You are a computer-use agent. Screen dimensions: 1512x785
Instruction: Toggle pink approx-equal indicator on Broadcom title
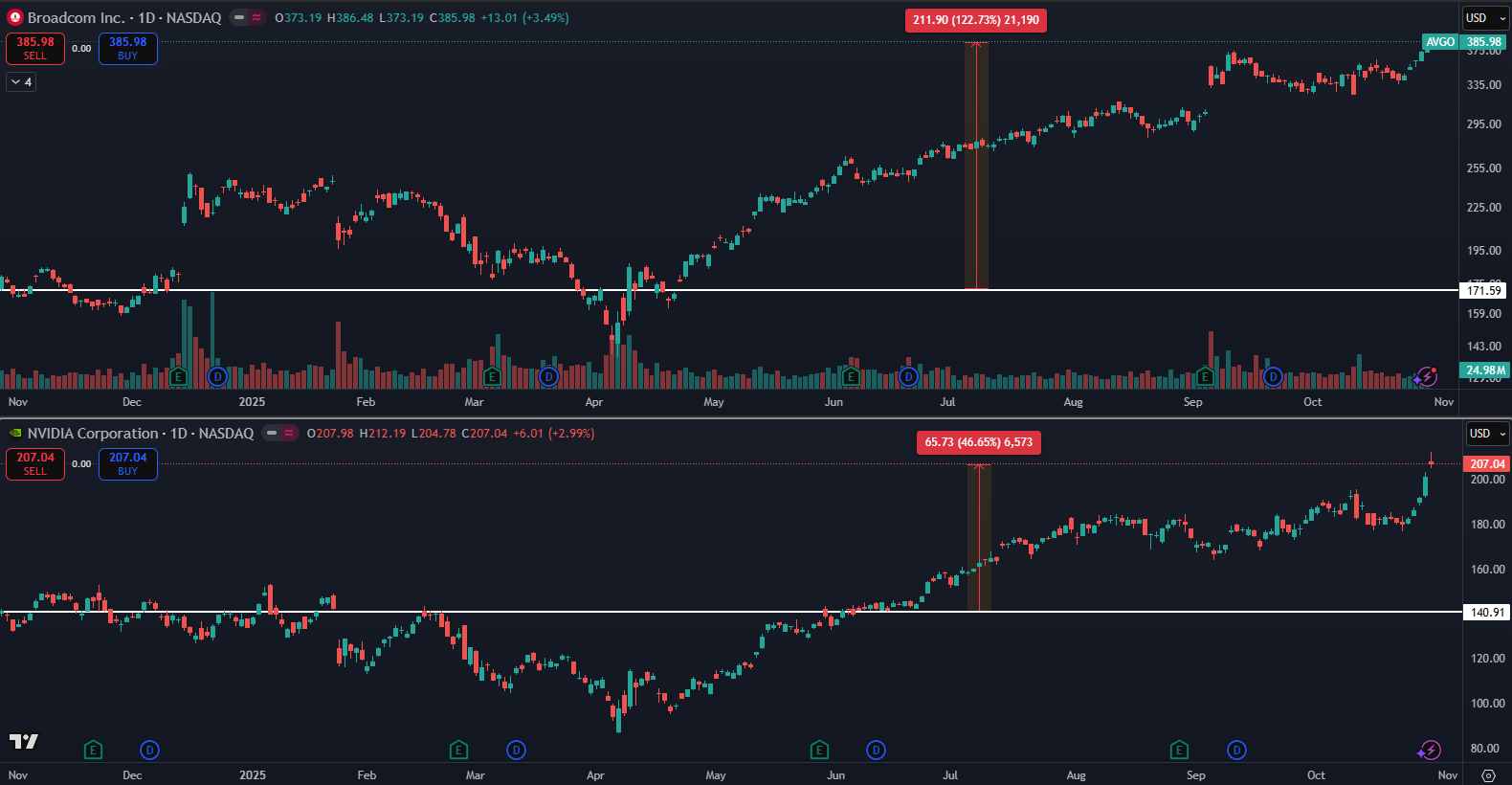(256, 17)
